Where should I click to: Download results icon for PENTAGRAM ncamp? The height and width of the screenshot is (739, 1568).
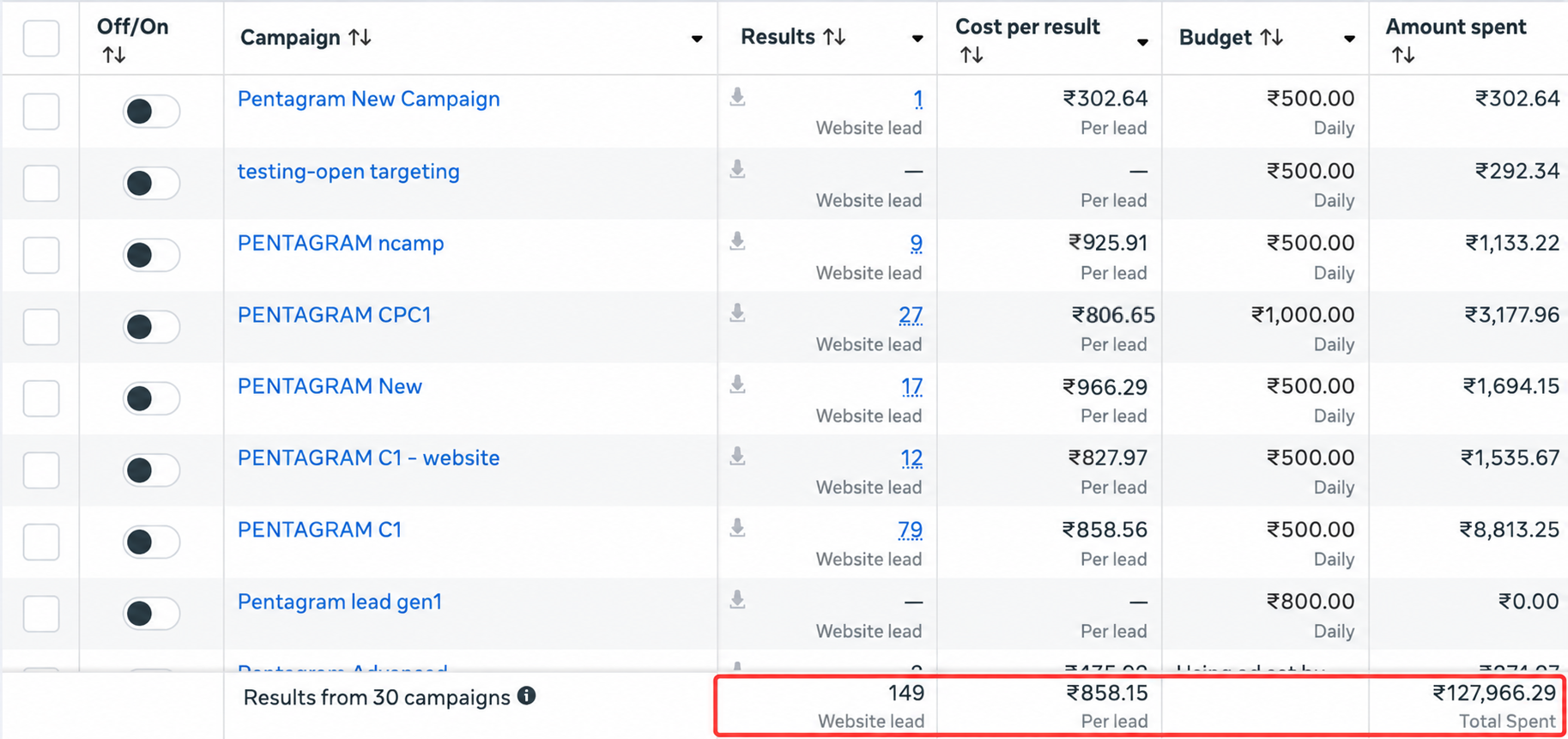click(737, 241)
